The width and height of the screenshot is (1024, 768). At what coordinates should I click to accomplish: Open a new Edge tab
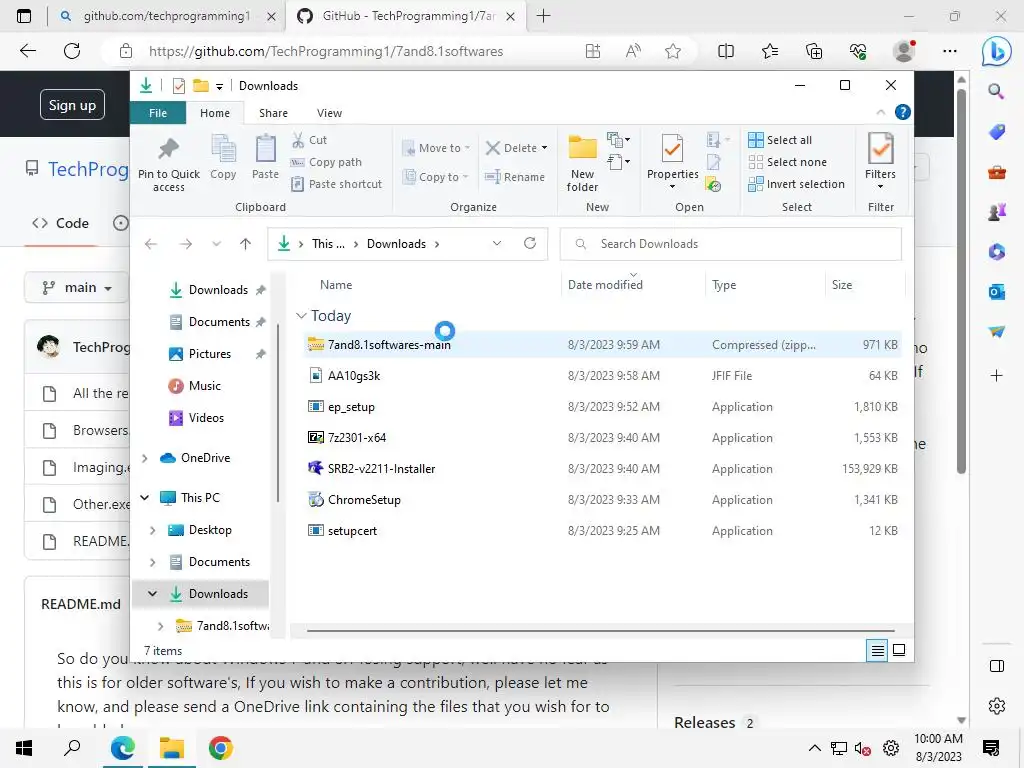click(x=543, y=16)
